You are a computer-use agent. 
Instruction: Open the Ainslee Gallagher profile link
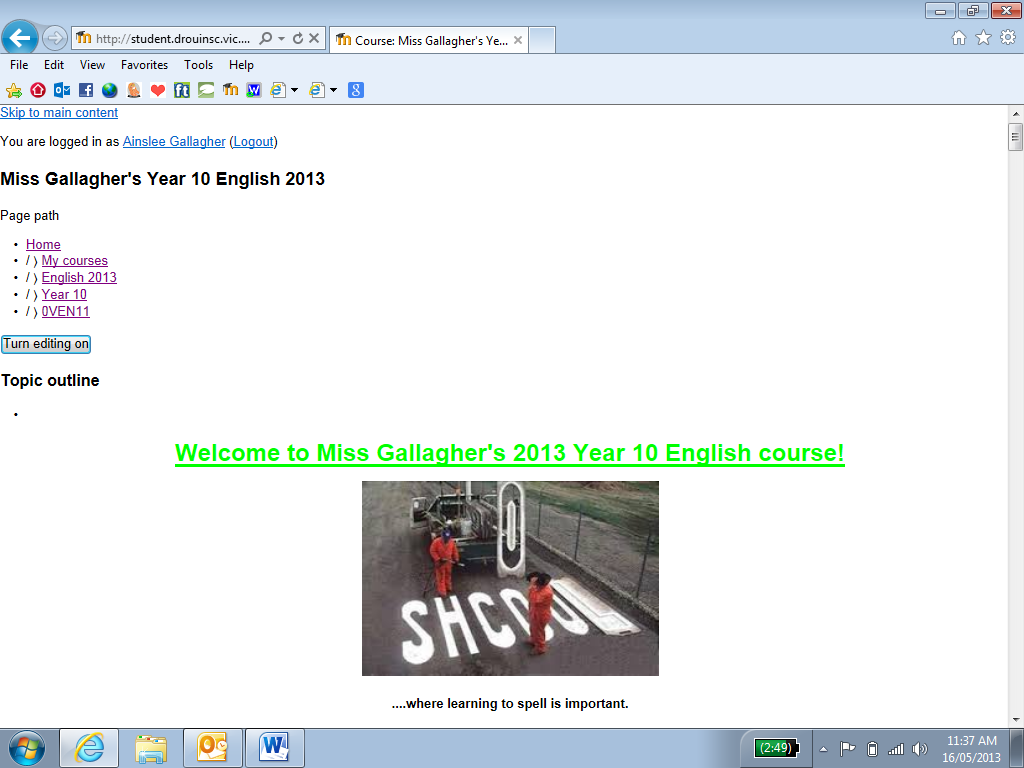pyautogui.click(x=174, y=142)
